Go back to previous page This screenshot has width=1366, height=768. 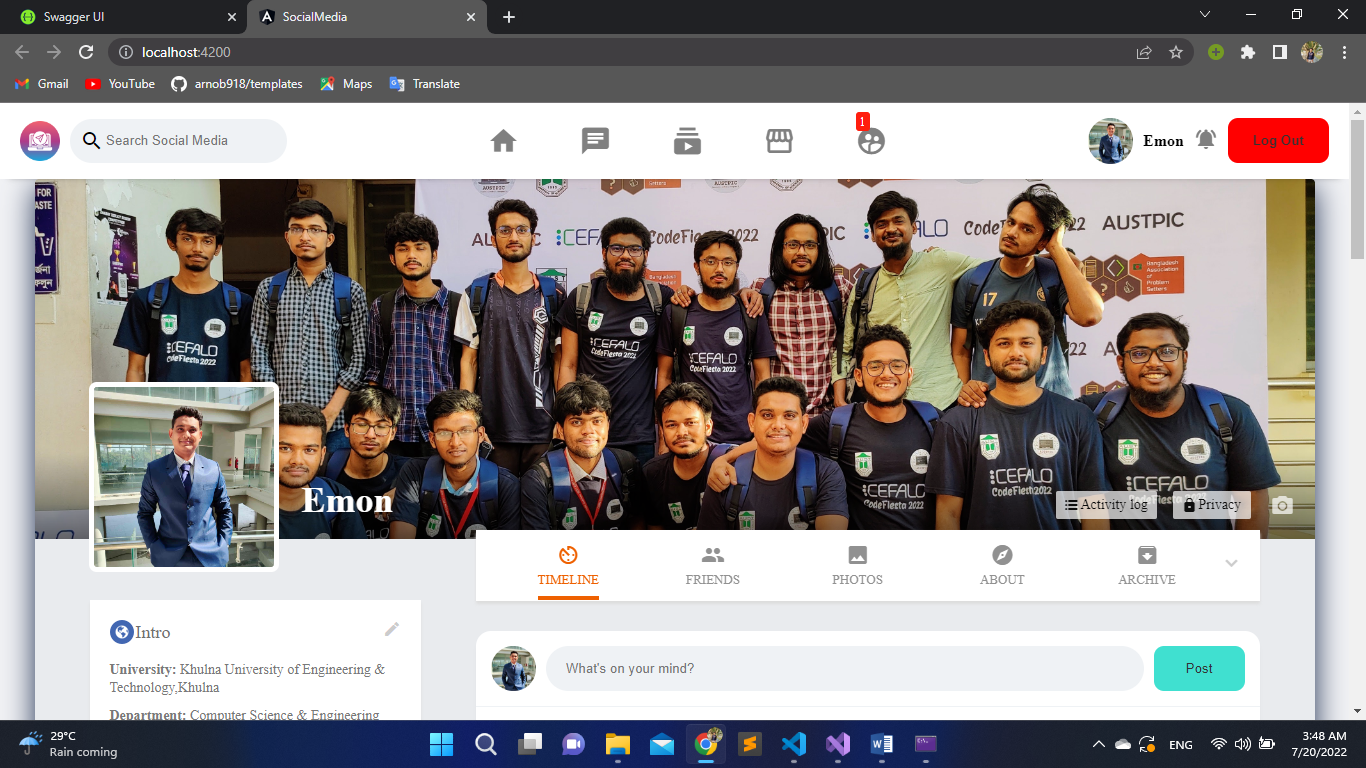click(24, 52)
